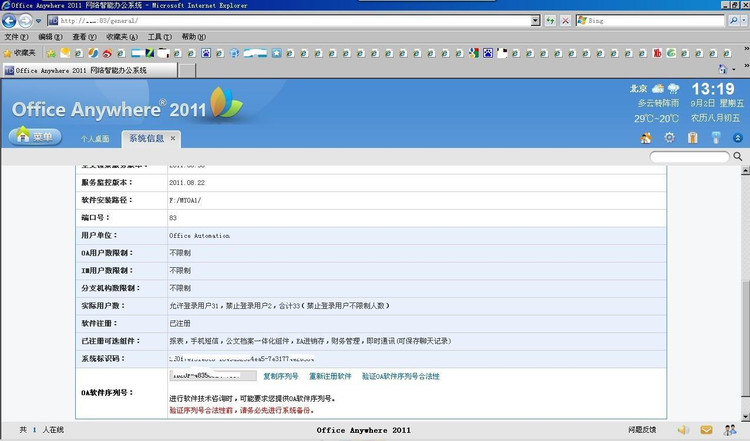Open the green Z bookmark icon
This screenshot has height=441, width=750.
[150, 53]
